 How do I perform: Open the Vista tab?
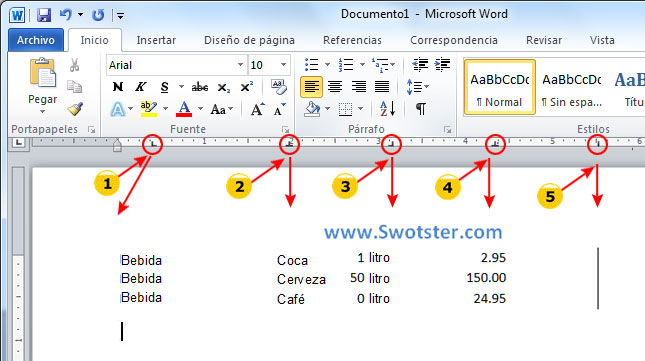tap(602, 40)
